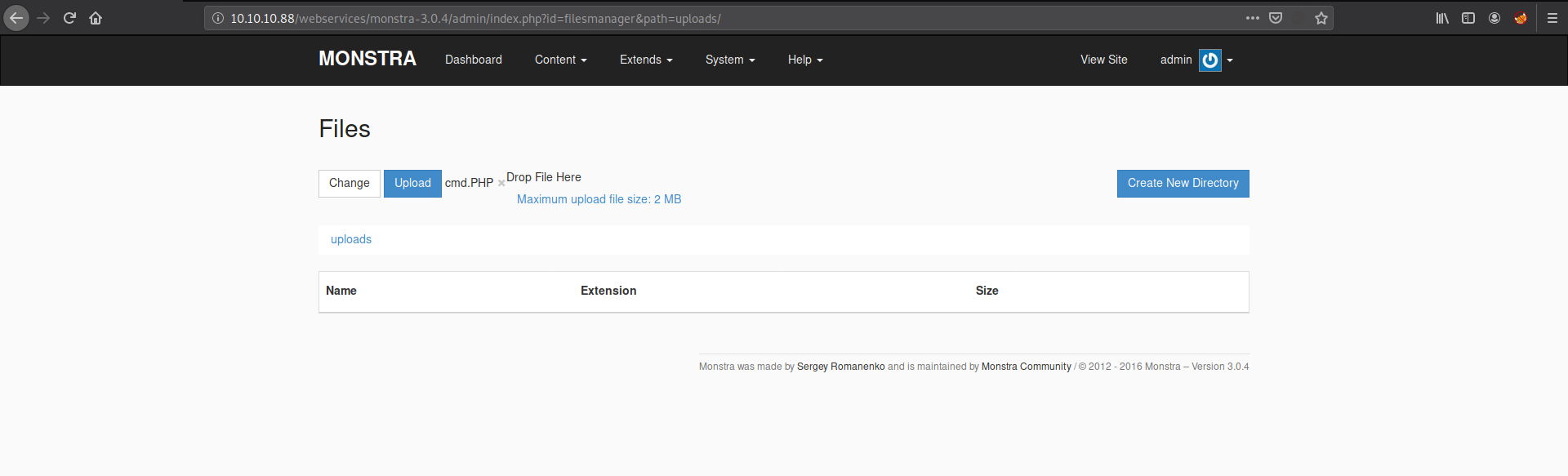Viewport: 1568px width, 476px height.
Task: Remove the selected cmd.PHP file
Action: pyautogui.click(x=501, y=184)
